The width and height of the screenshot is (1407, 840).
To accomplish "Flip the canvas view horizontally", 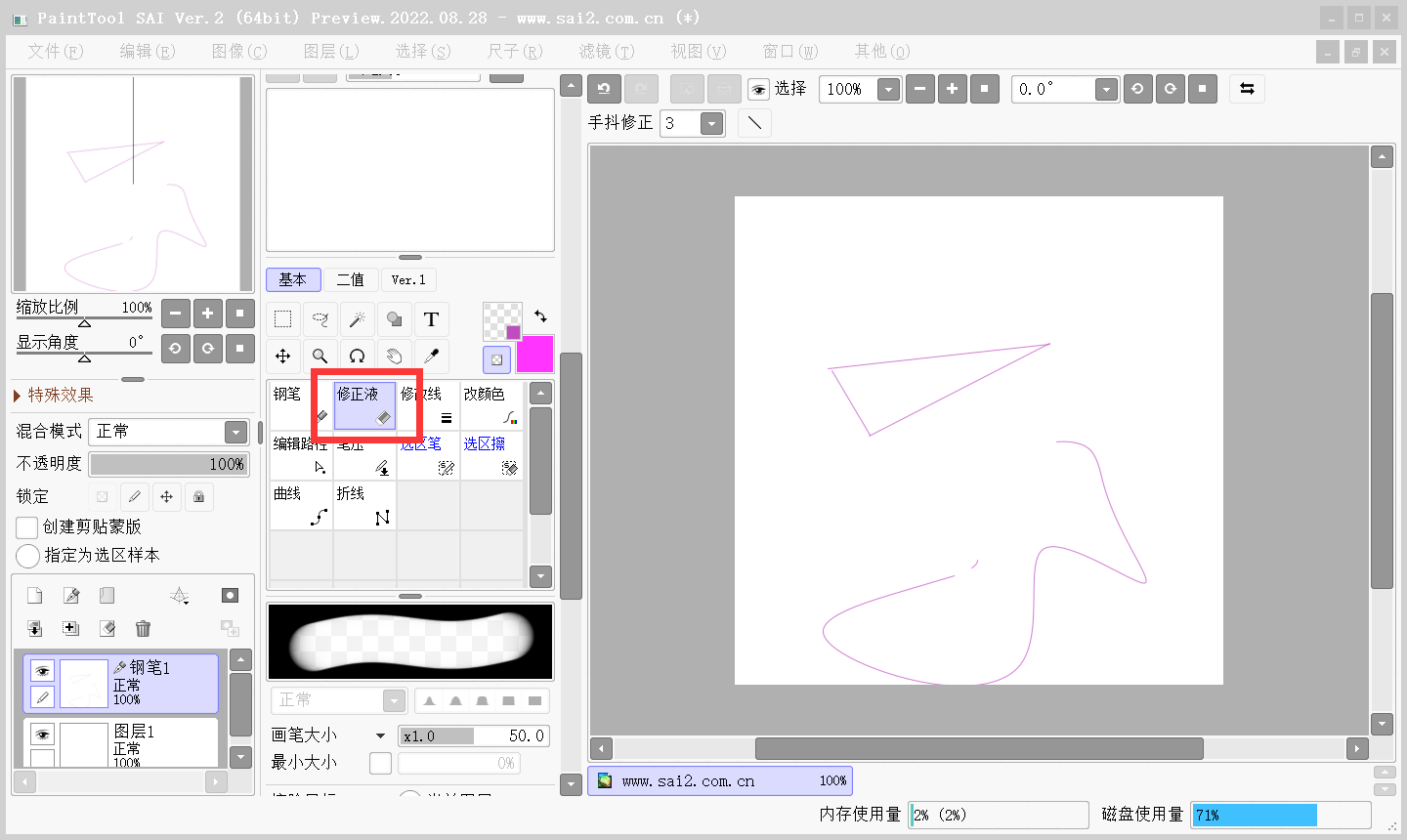I will [x=1247, y=89].
